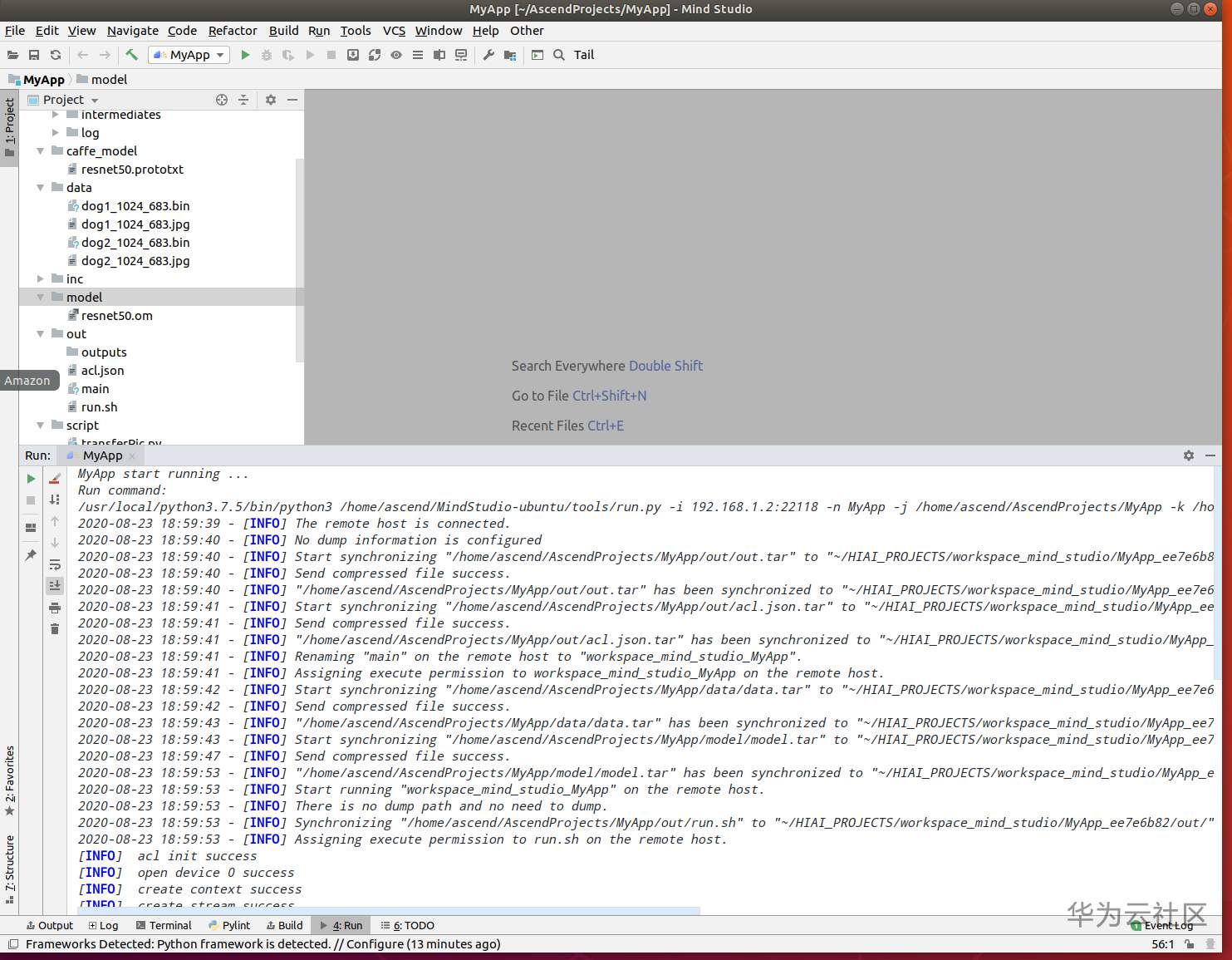Click the Open folder toolbar icon
The width and height of the screenshot is (1232, 960).
[12, 55]
